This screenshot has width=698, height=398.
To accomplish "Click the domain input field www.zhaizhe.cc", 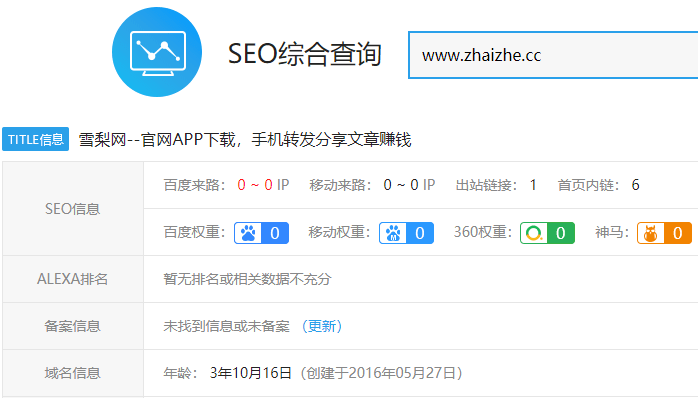I will coord(553,55).
